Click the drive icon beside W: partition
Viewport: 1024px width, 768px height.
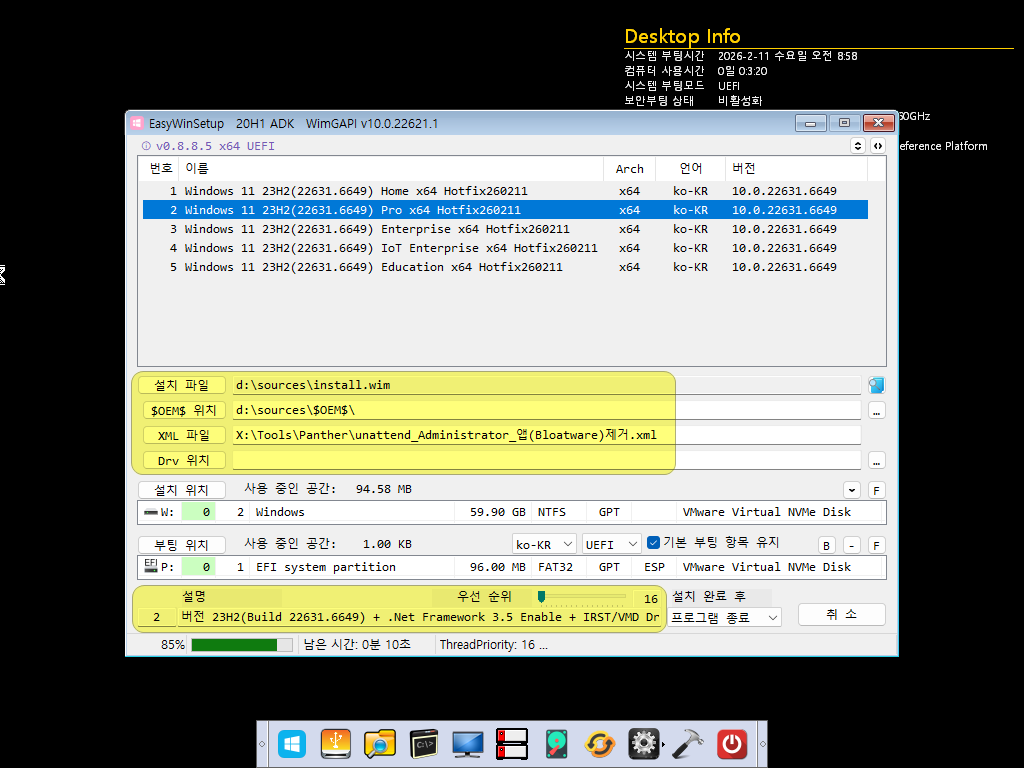point(151,512)
